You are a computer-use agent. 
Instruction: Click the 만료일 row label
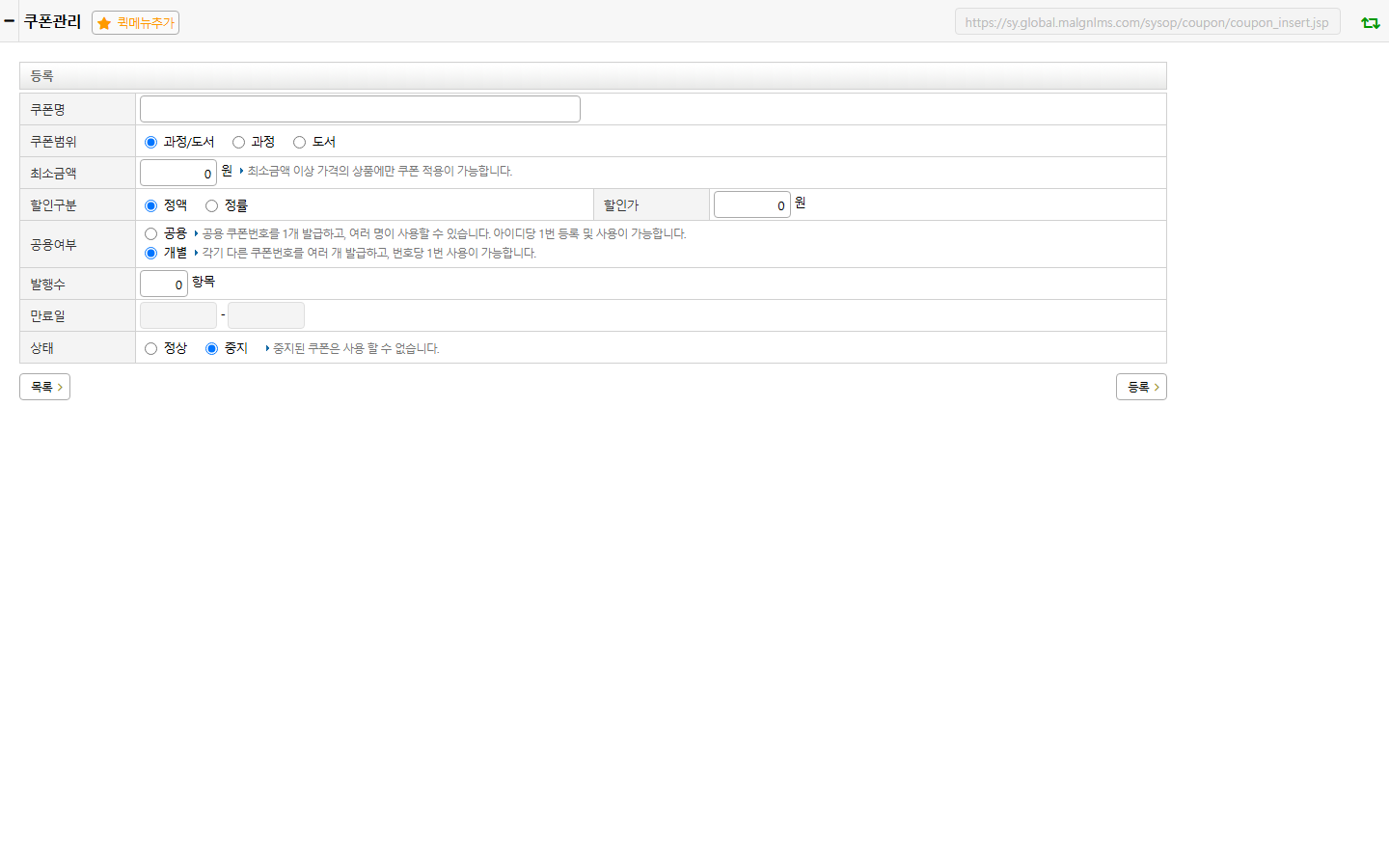click(47, 315)
